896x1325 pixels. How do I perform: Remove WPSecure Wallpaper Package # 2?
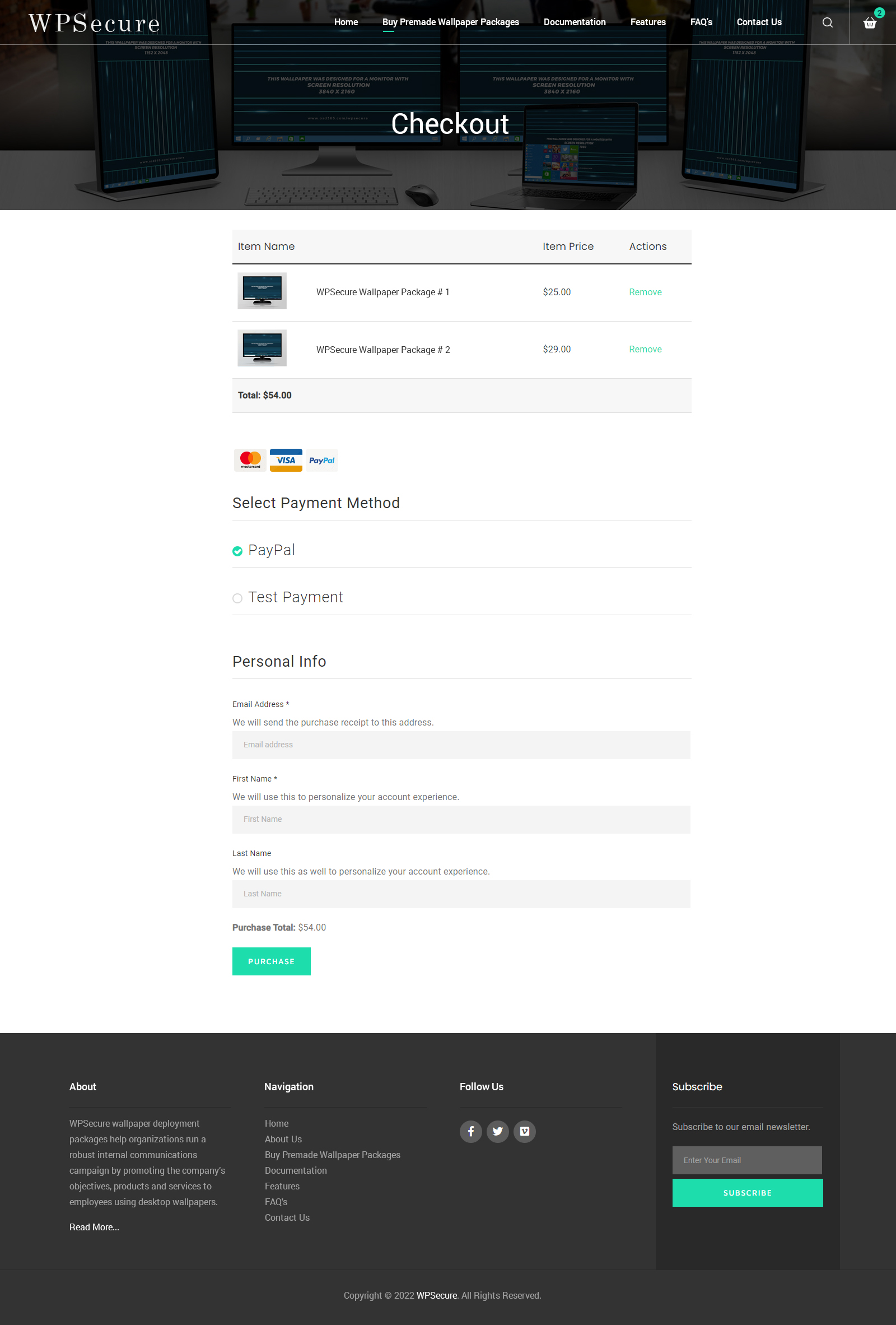click(x=645, y=349)
